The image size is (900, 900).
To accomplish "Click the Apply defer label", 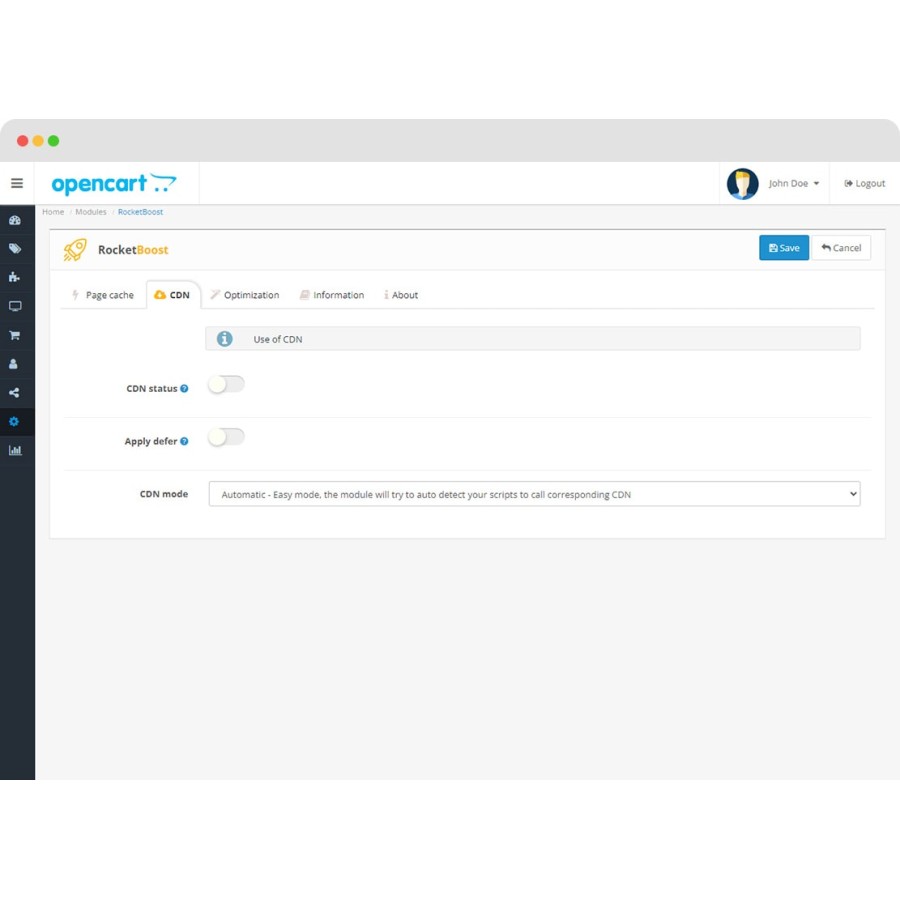I will tap(150, 441).
